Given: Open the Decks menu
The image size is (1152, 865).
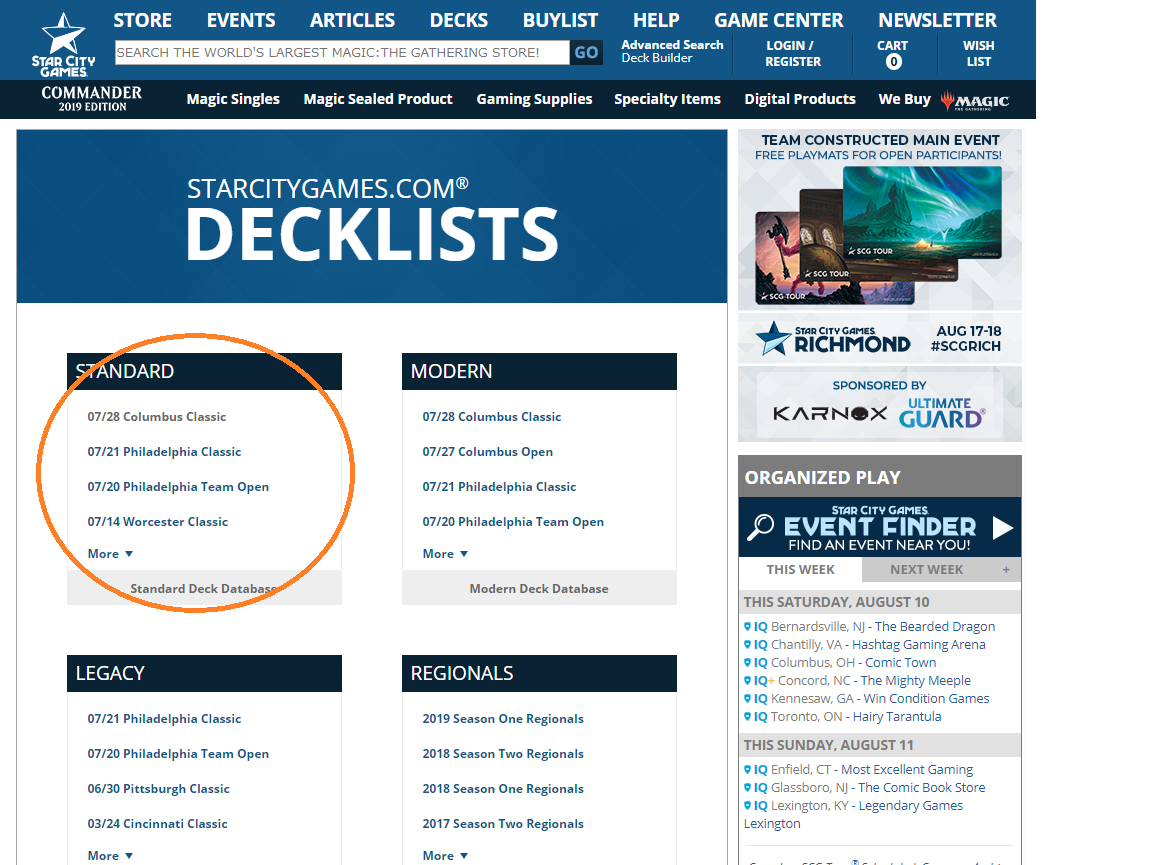Looking at the screenshot, I should click(x=458, y=21).
